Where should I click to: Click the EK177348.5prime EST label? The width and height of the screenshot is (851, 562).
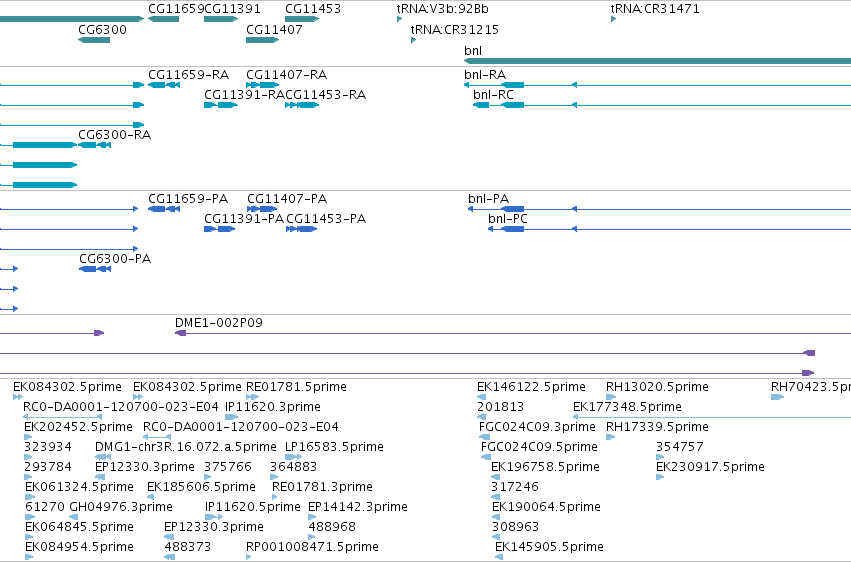(627, 407)
